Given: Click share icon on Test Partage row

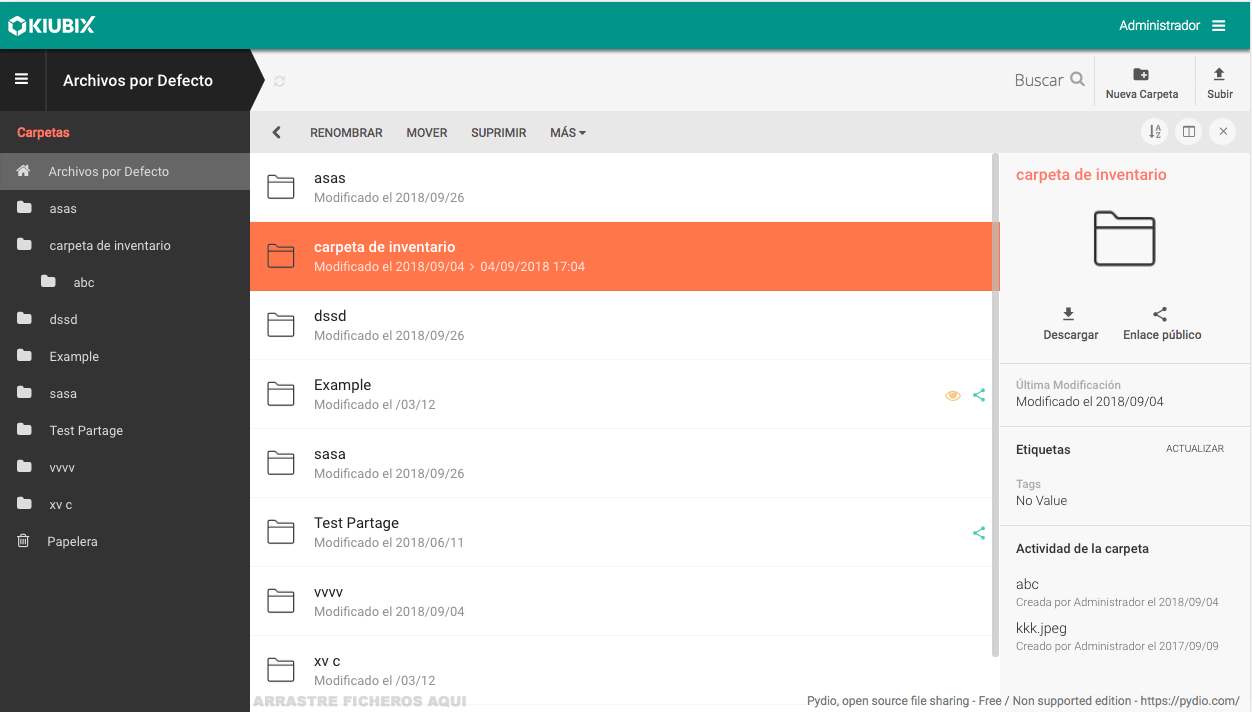Looking at the screenshot, I should pos(979,533).
